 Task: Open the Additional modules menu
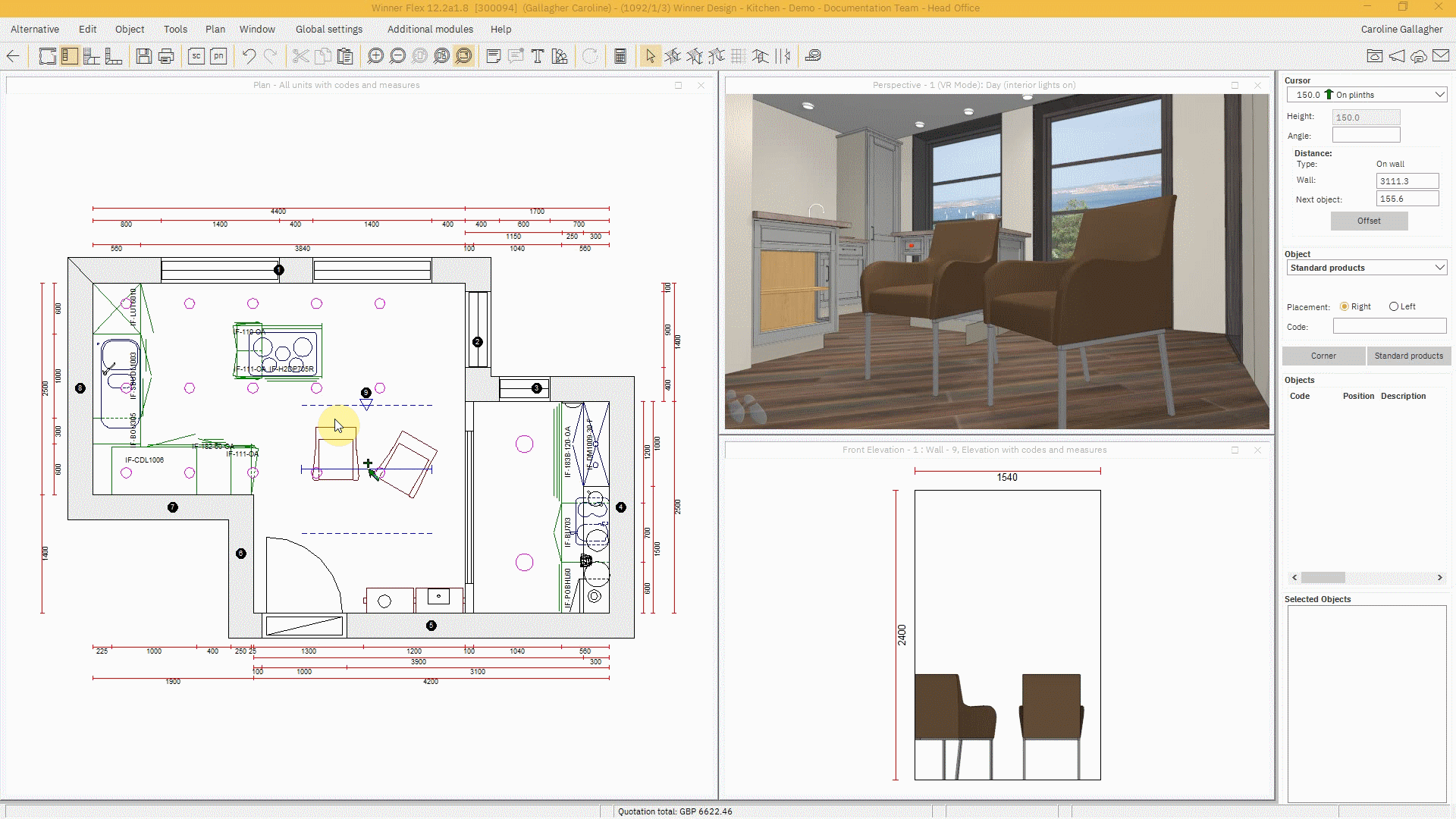tap(429, 28)
